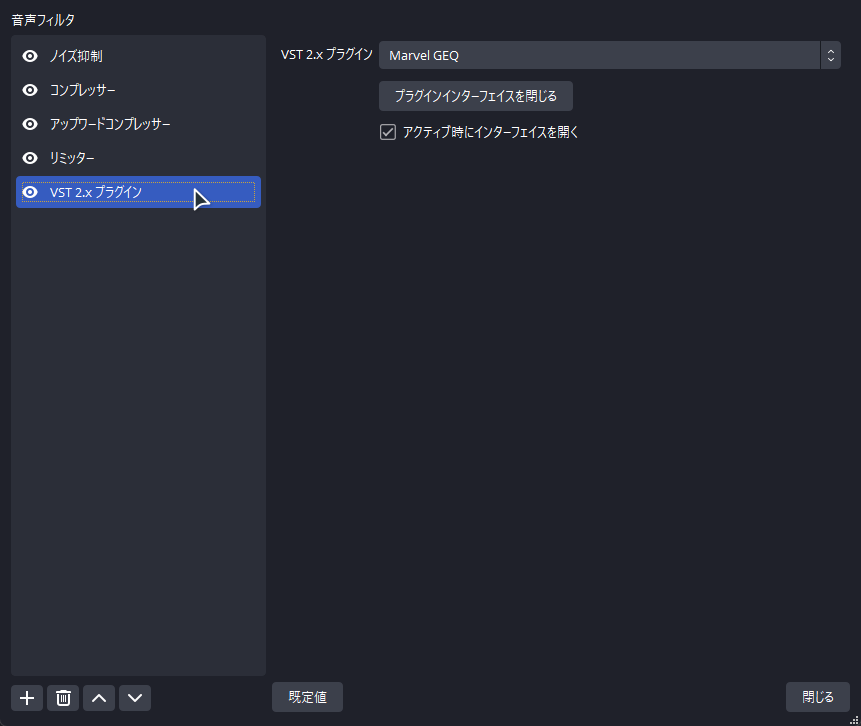
Task: Add a new audio filter with plus icon
Action: 27,697
